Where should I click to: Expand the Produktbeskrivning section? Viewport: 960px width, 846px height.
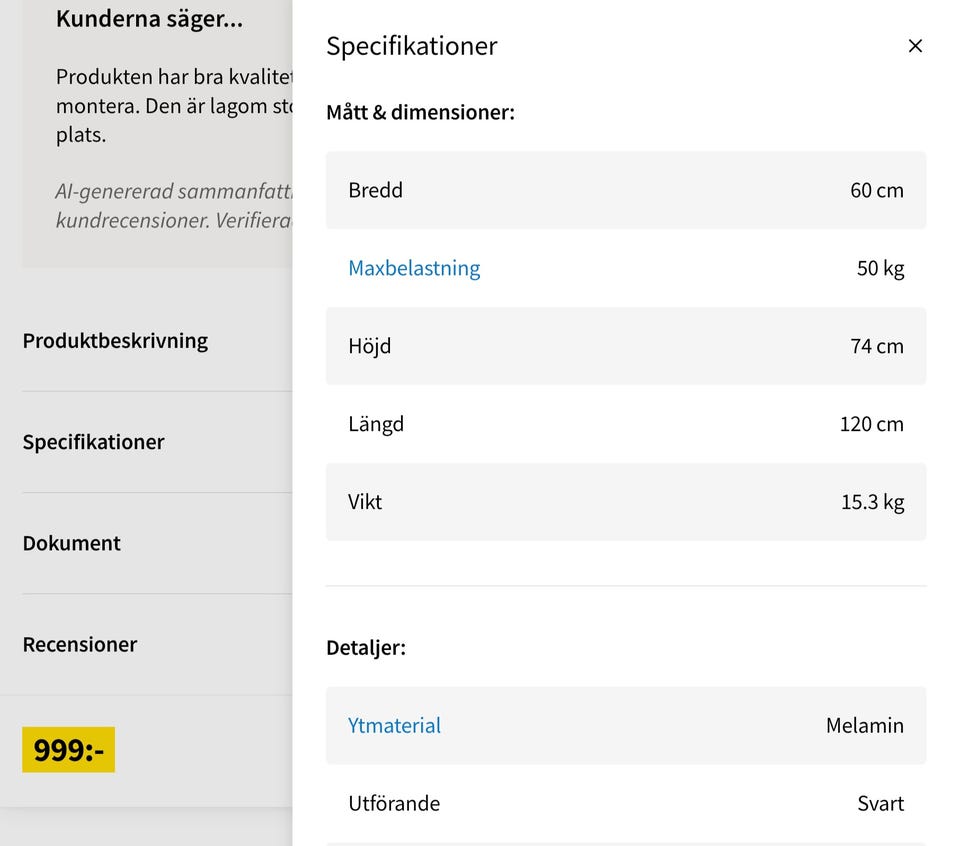(115, 341)
